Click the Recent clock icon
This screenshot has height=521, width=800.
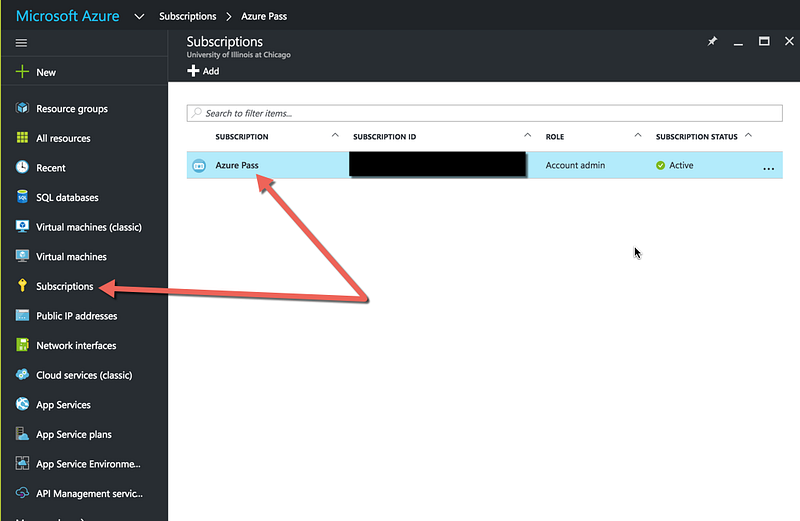coord(22,167)
